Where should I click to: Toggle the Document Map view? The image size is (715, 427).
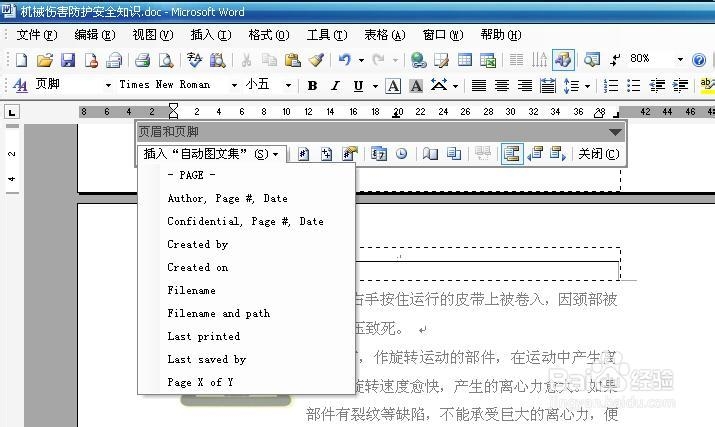591,60
